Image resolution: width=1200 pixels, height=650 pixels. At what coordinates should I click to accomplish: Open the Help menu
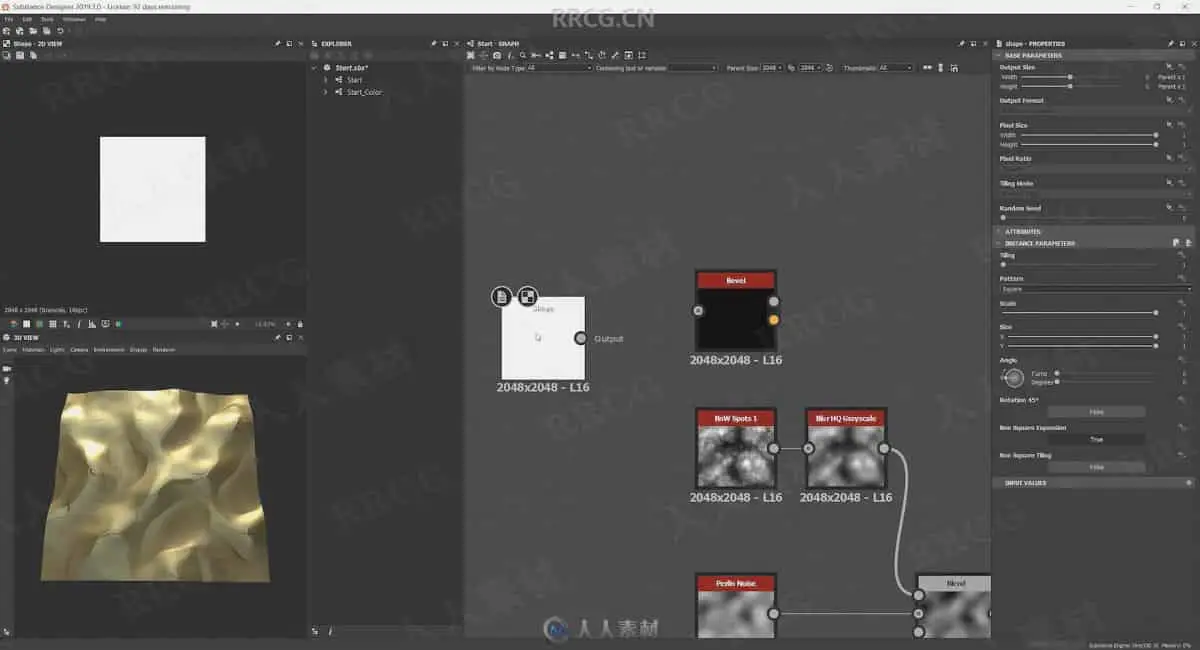(100, 19)
